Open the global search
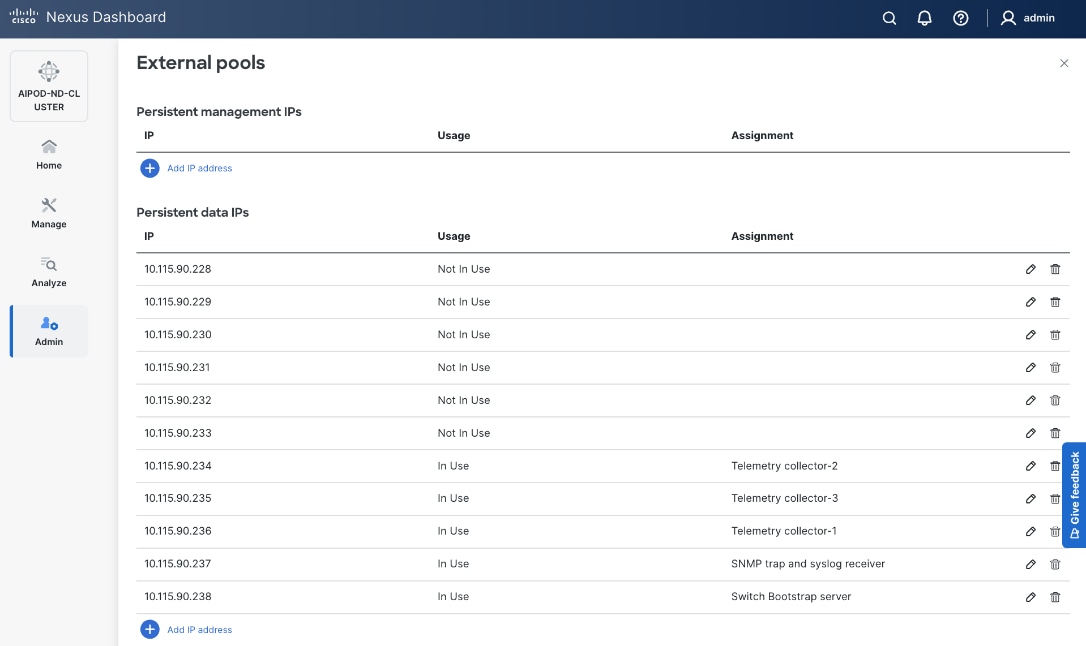Screen dimensions: 1086x646 pos(888,18)
